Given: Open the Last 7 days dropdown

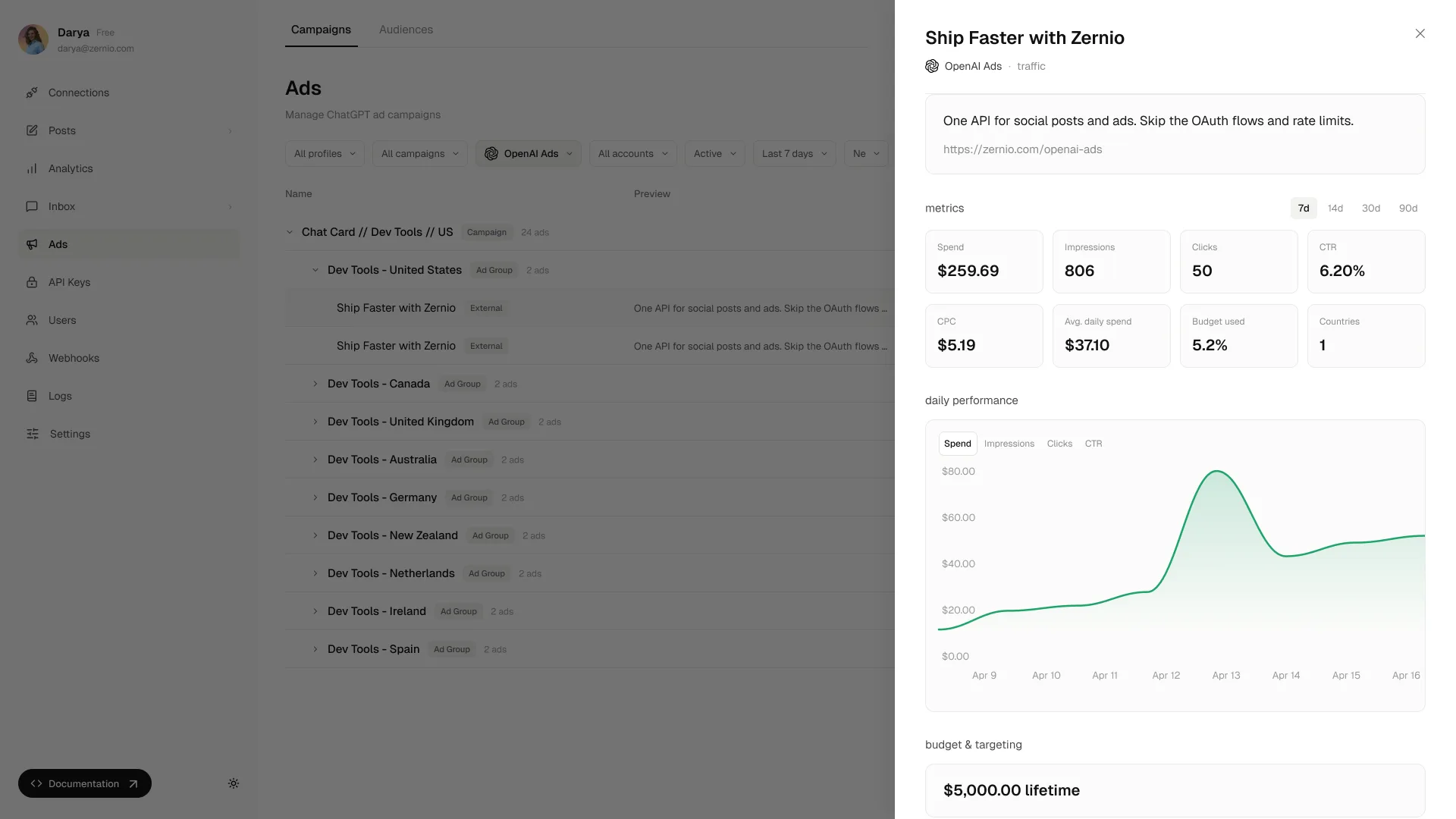Looking at the screenshot, I should 795,153.
